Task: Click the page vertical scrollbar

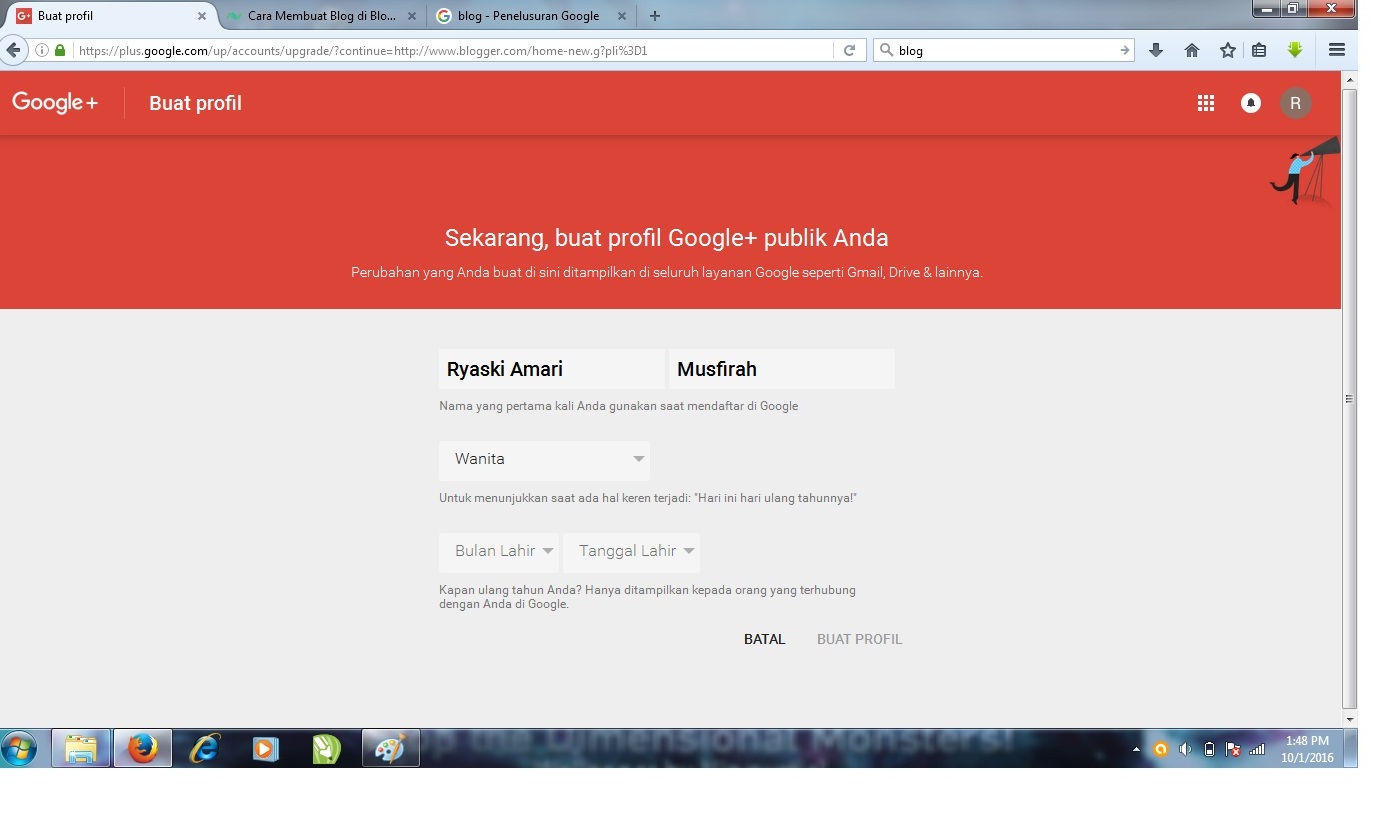Action: (x=1349, y=398)
